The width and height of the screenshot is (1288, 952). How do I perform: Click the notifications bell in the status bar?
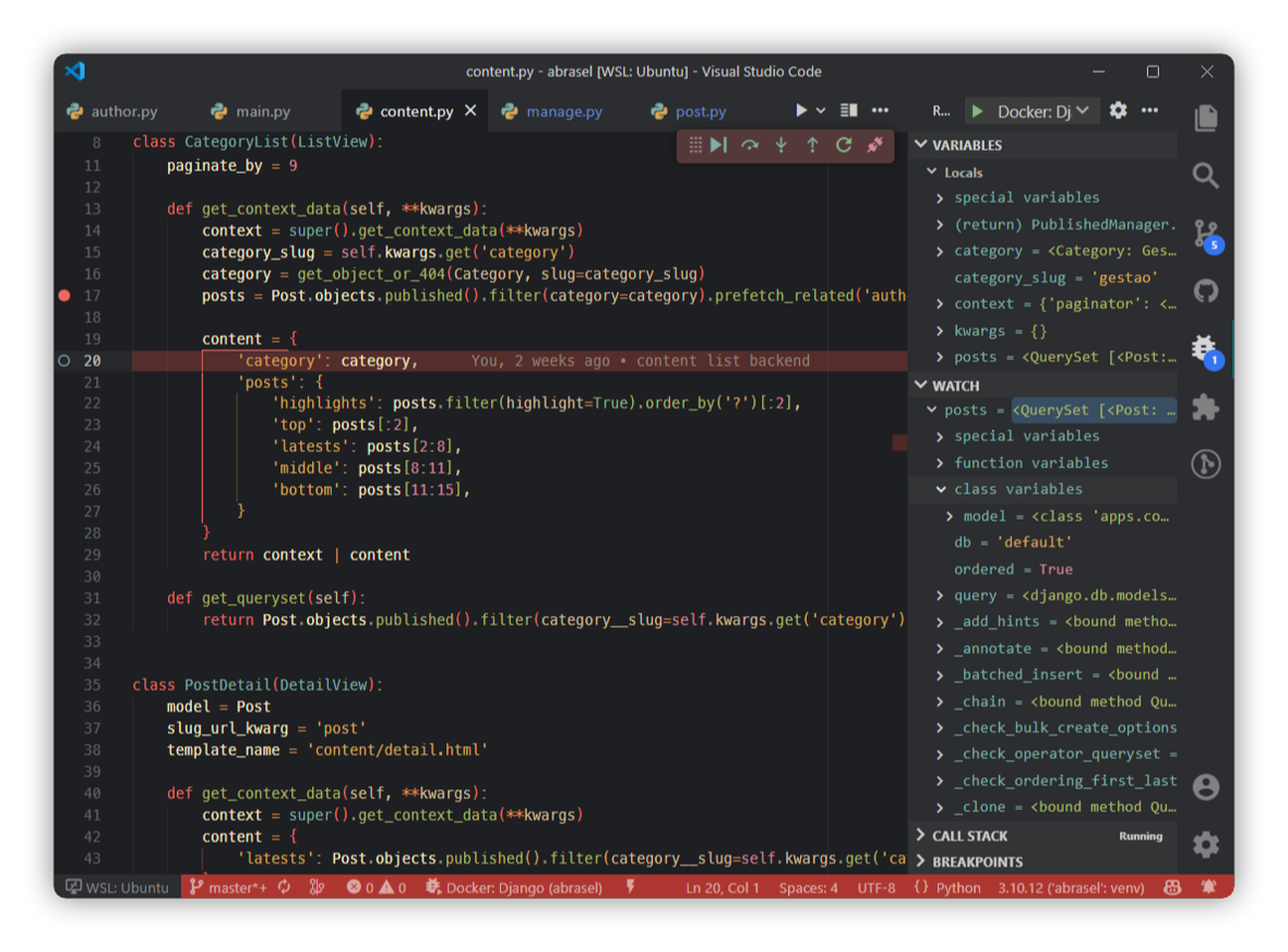1208,887
